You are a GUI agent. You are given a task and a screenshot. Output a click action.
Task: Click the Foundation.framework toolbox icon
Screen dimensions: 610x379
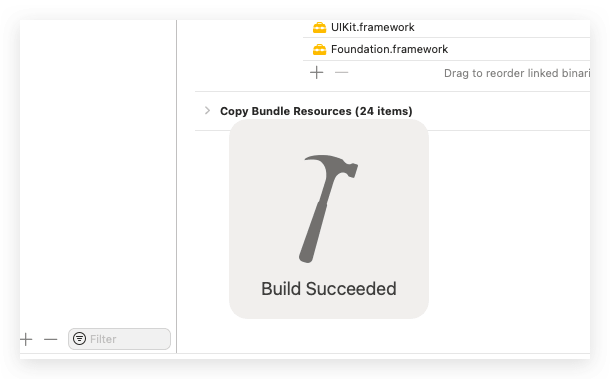[319, 49]
